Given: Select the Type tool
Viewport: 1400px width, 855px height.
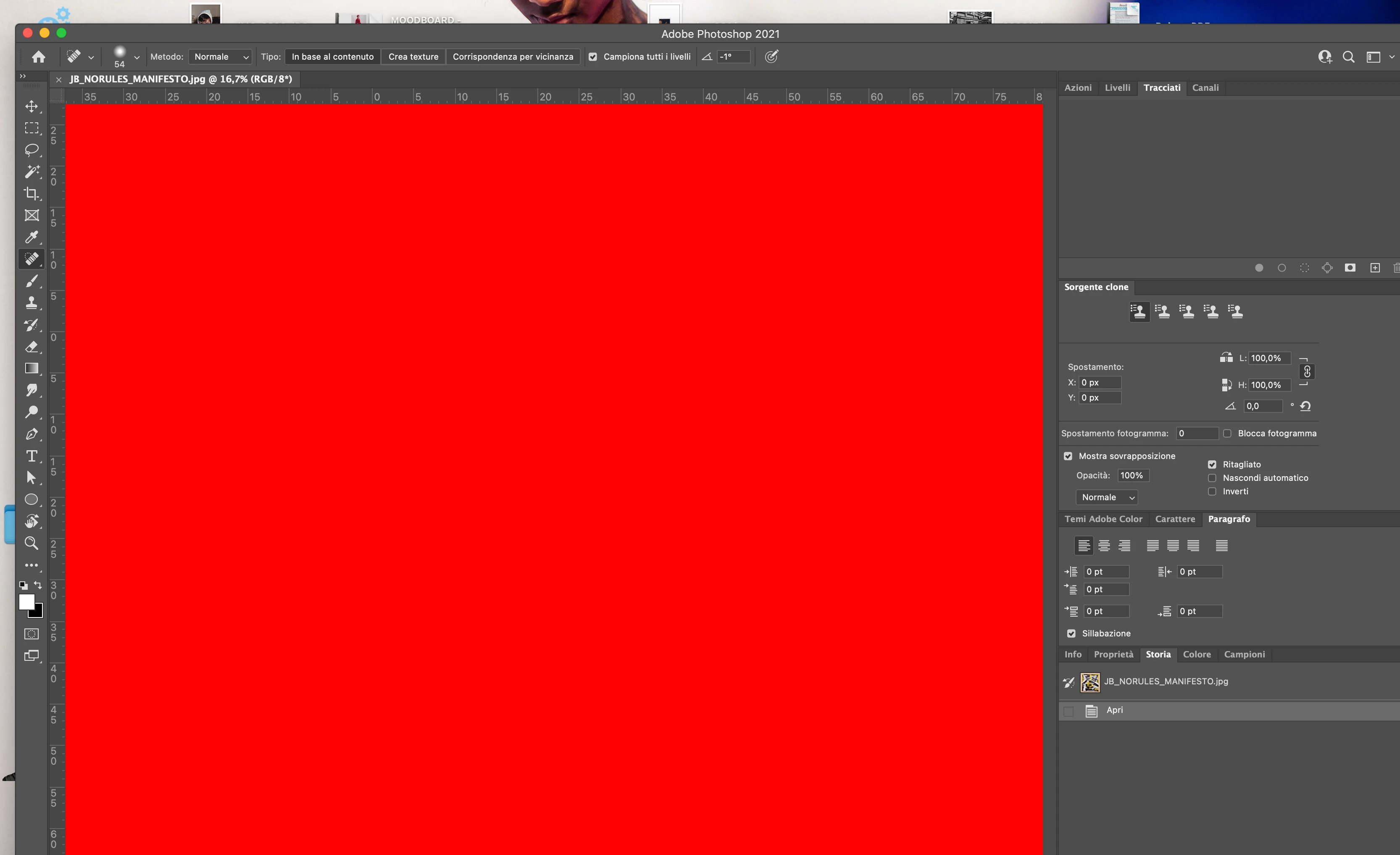Looking at the screenshot, I should pos(32,456).
